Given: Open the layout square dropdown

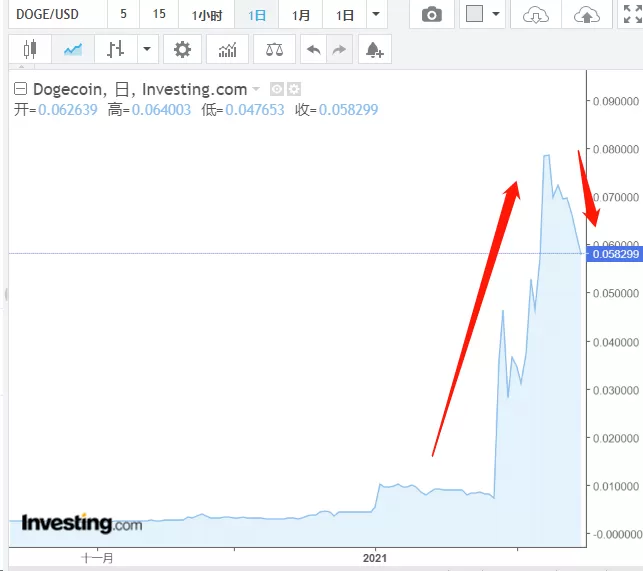Looking at the screenshot, I should coord(482,14).
